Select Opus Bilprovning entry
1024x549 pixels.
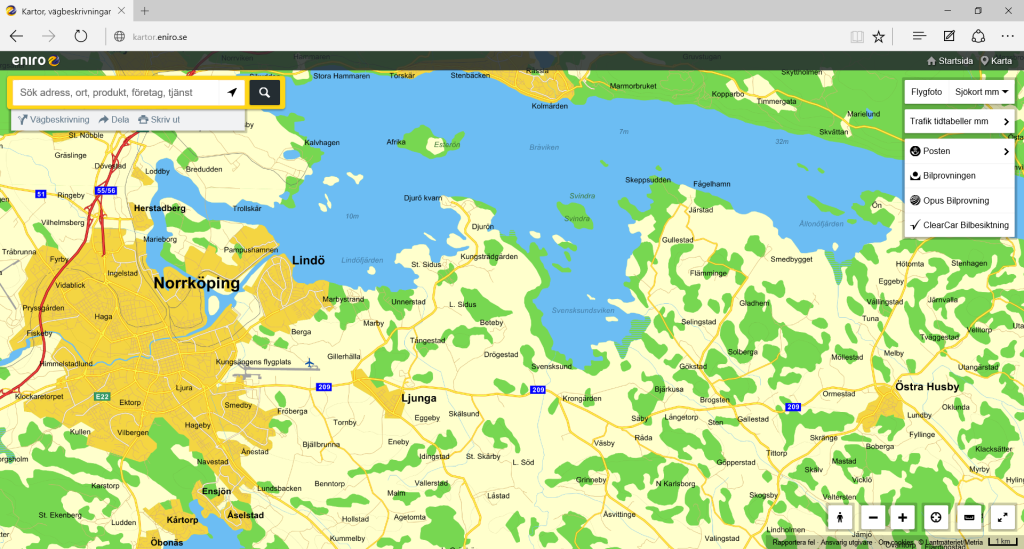pos(959,200)
